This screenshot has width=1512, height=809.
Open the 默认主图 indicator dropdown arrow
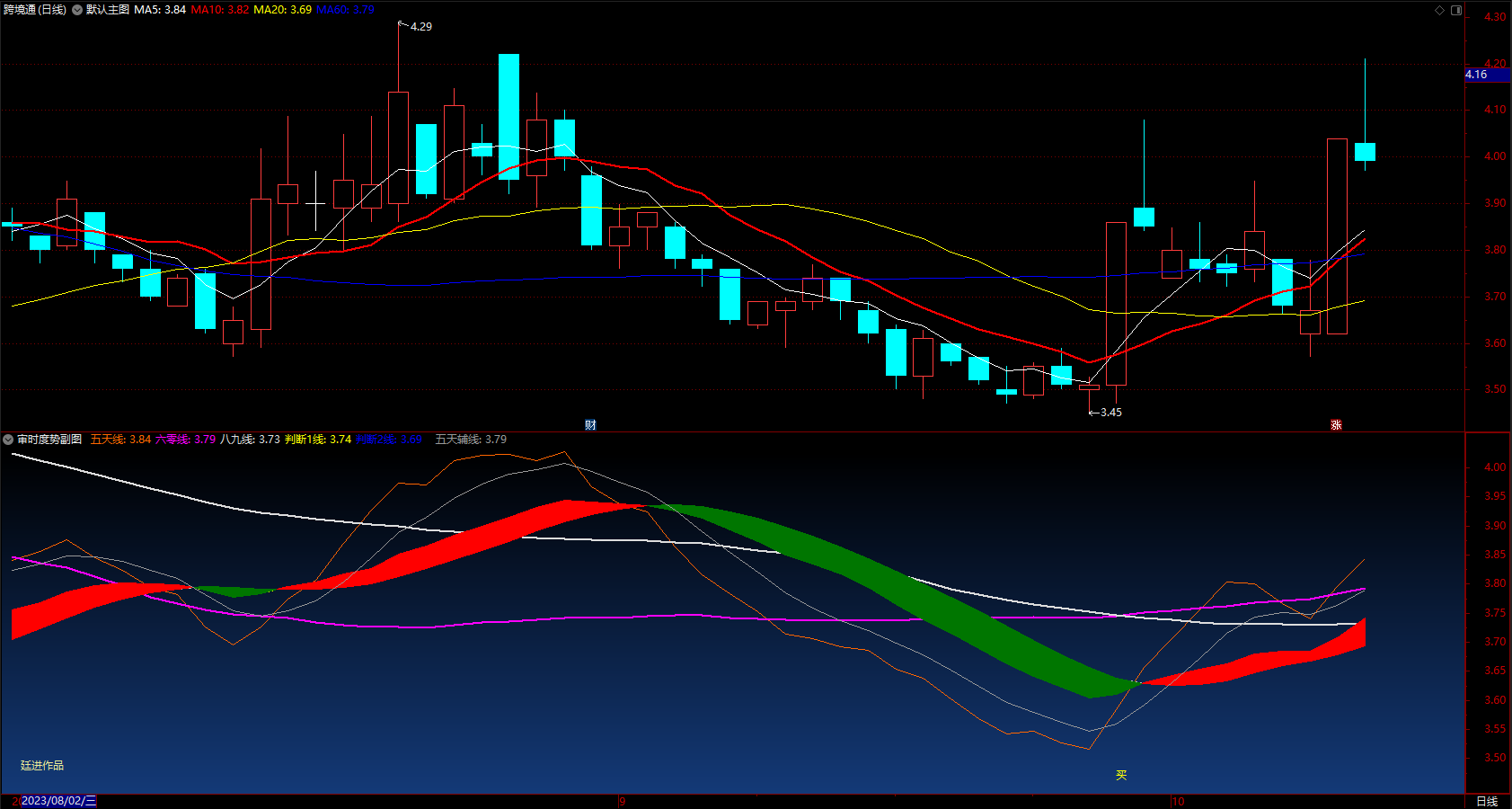click(x=77, y=10)
